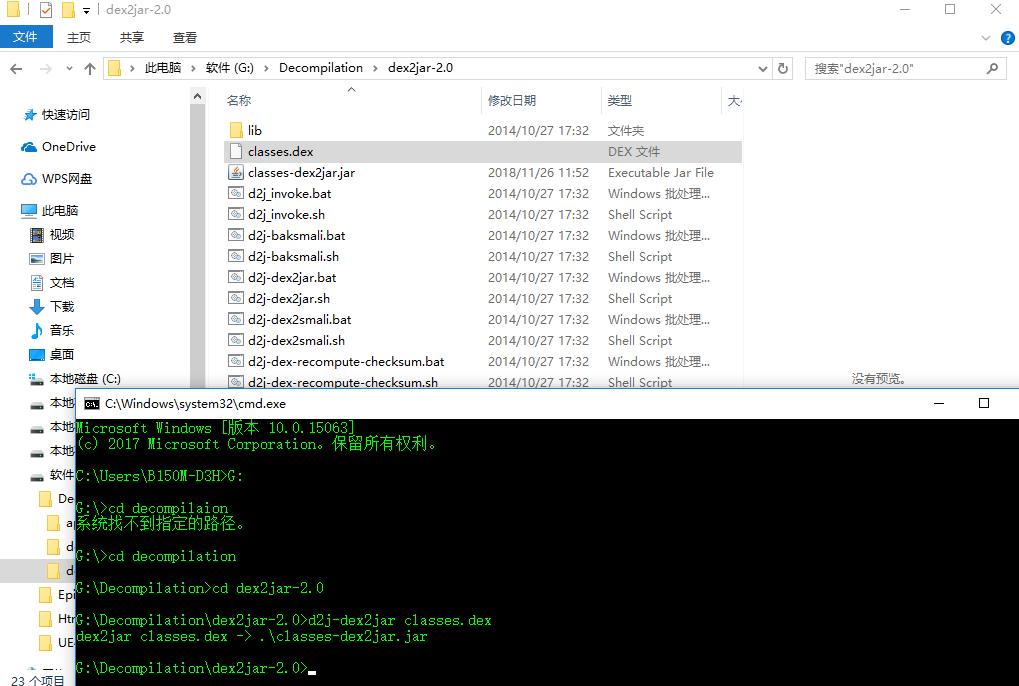The width and height of the screenshot is (1019, 686).
Task: Sort by 名称 column header
Action: (239, 101)
